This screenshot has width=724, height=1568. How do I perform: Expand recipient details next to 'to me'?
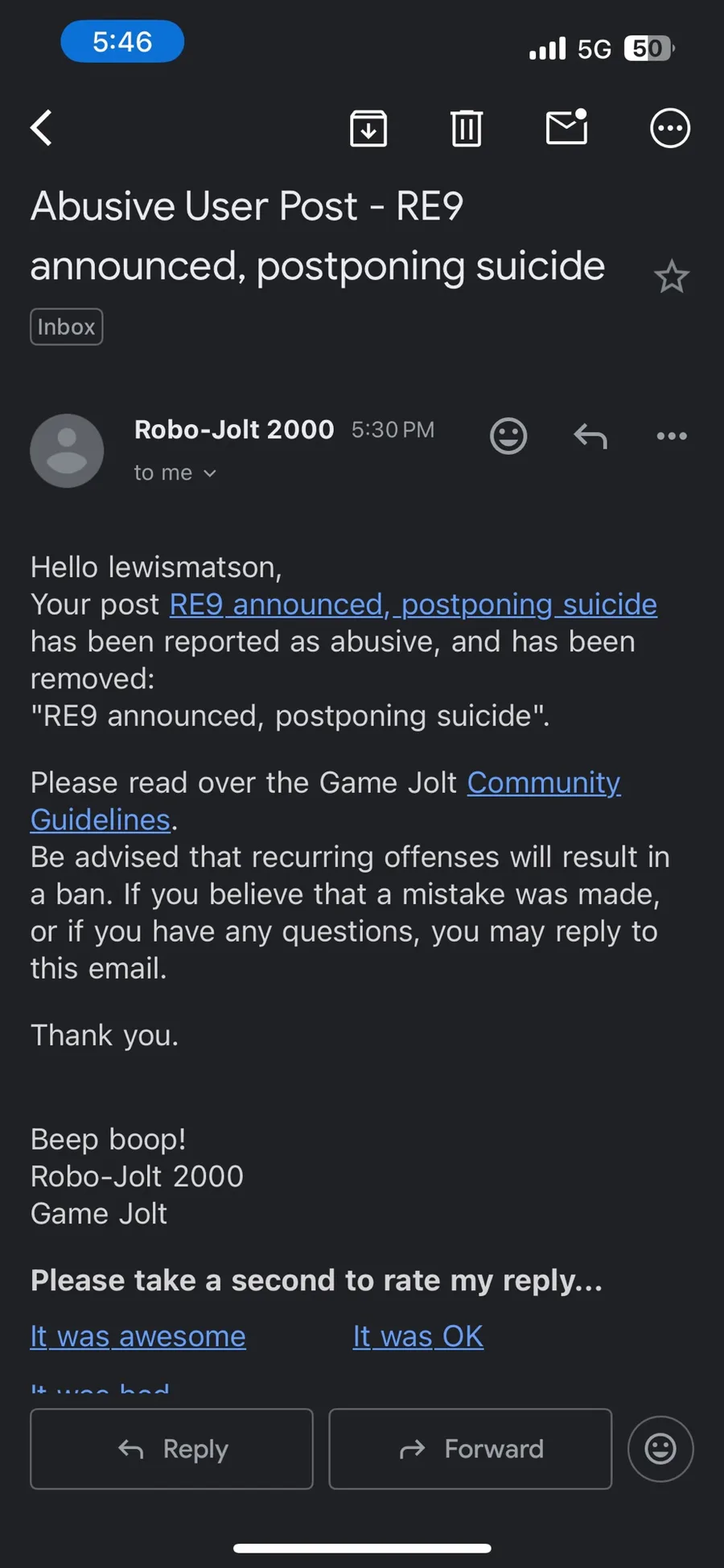(x=210, y=473)
